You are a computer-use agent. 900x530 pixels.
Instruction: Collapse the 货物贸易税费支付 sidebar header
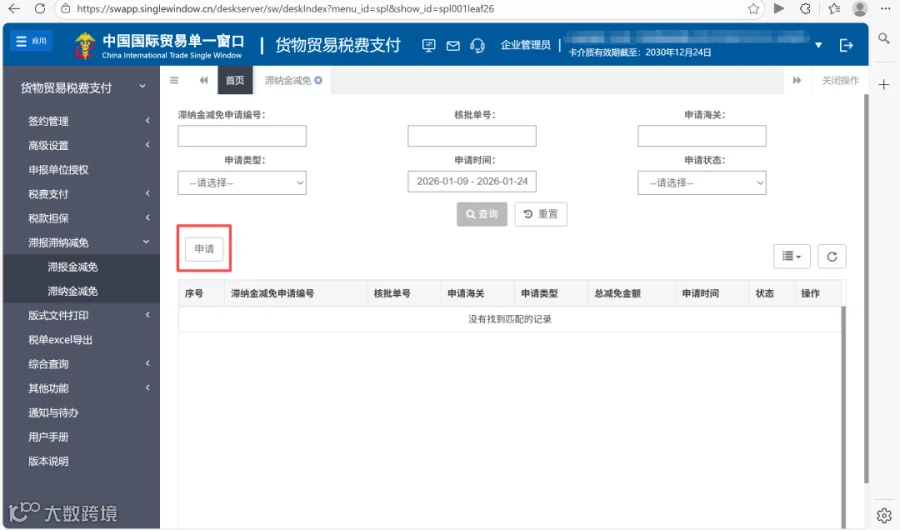click(84, 87)
